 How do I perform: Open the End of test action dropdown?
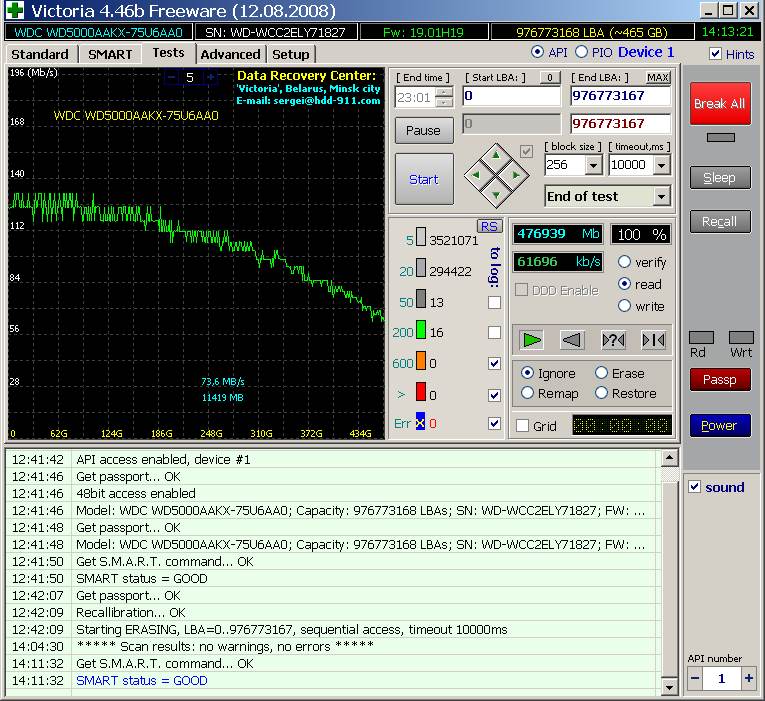(661, 196)
